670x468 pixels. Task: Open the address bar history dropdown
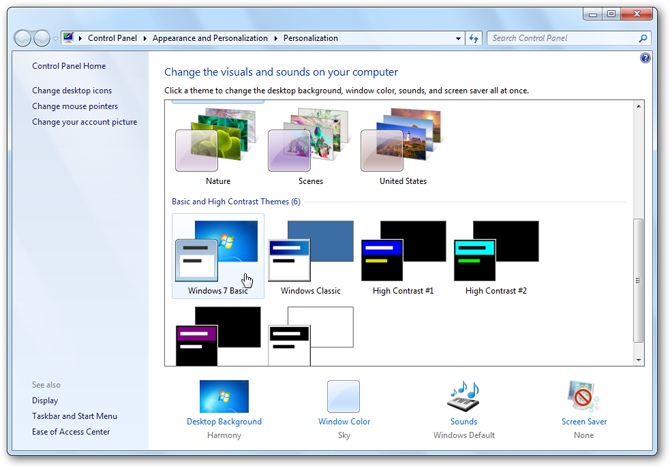click(458, 38)
